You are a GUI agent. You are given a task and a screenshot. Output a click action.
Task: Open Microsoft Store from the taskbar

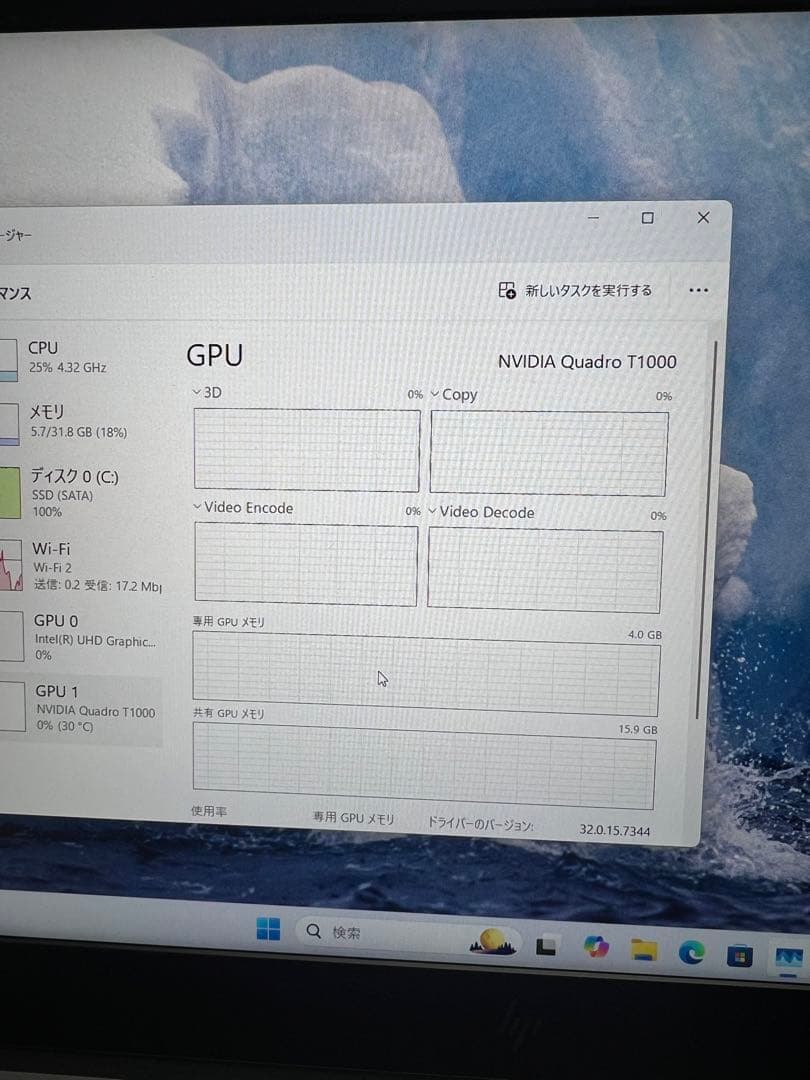pos(739,955)
